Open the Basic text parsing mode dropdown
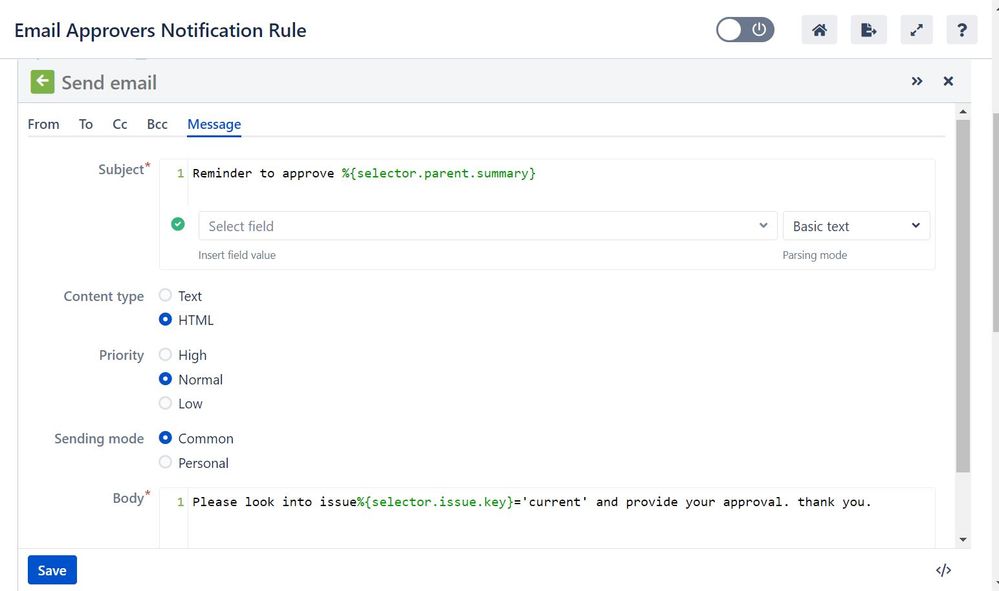999x591 pixels. (856, 226)
